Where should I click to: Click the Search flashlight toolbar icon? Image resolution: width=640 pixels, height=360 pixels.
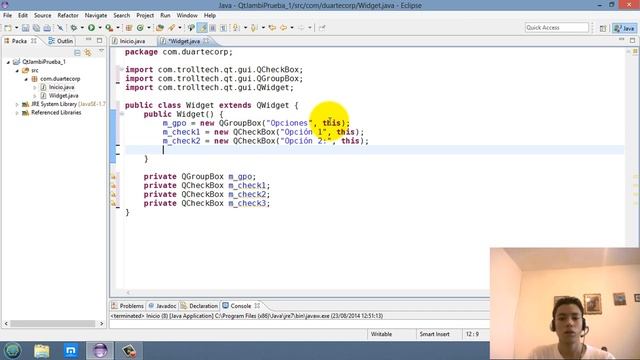pos(172,28)
